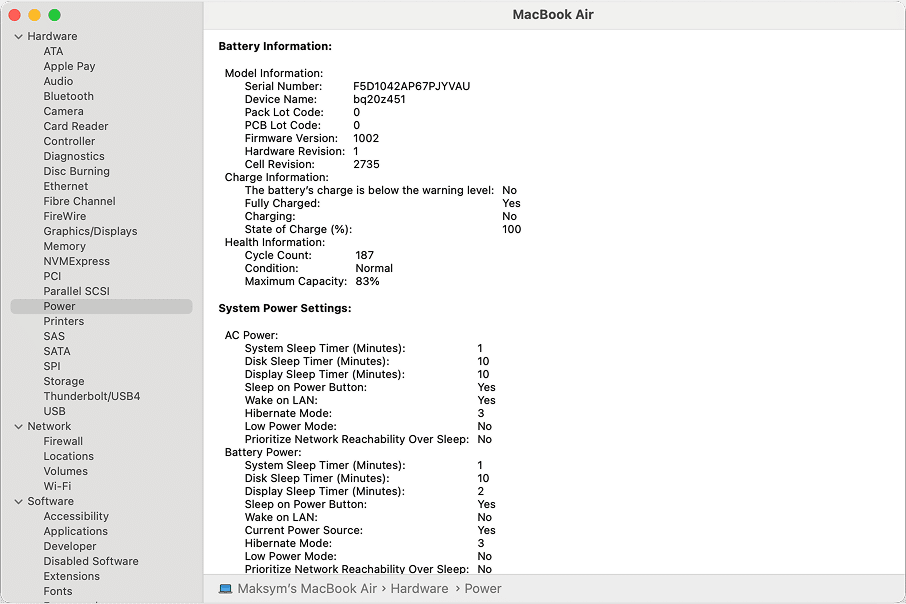This screenshot has height=604, width=906.
Task: Select Bluetooth in the sidebar
Action: (x=68, y=96)
